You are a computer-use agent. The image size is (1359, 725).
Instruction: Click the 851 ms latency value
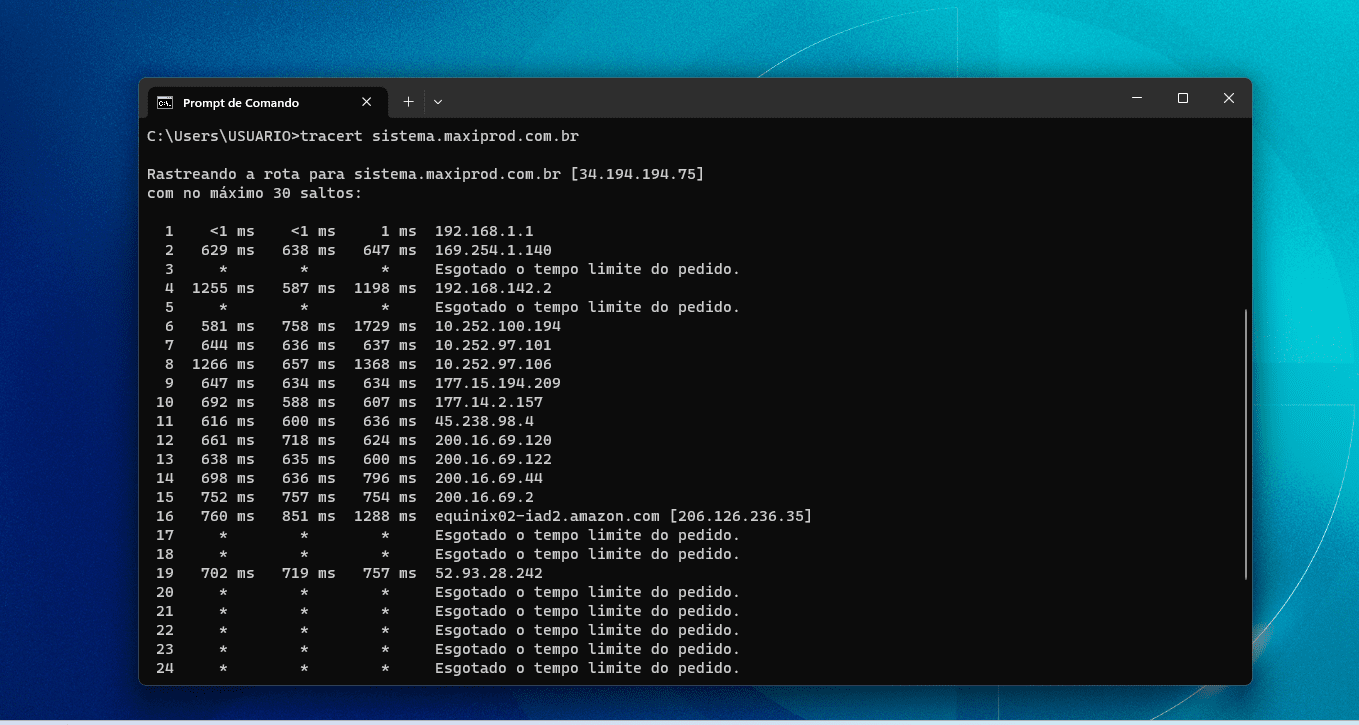tap(309, 516)
